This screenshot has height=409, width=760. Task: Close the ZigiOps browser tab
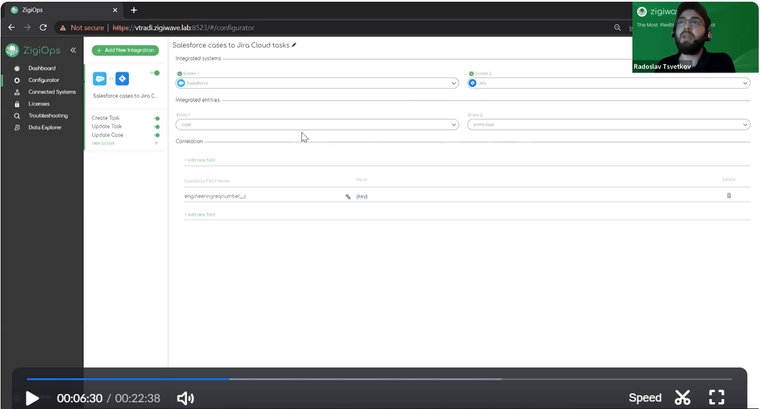pyautogui.click(x=115, y=10)
